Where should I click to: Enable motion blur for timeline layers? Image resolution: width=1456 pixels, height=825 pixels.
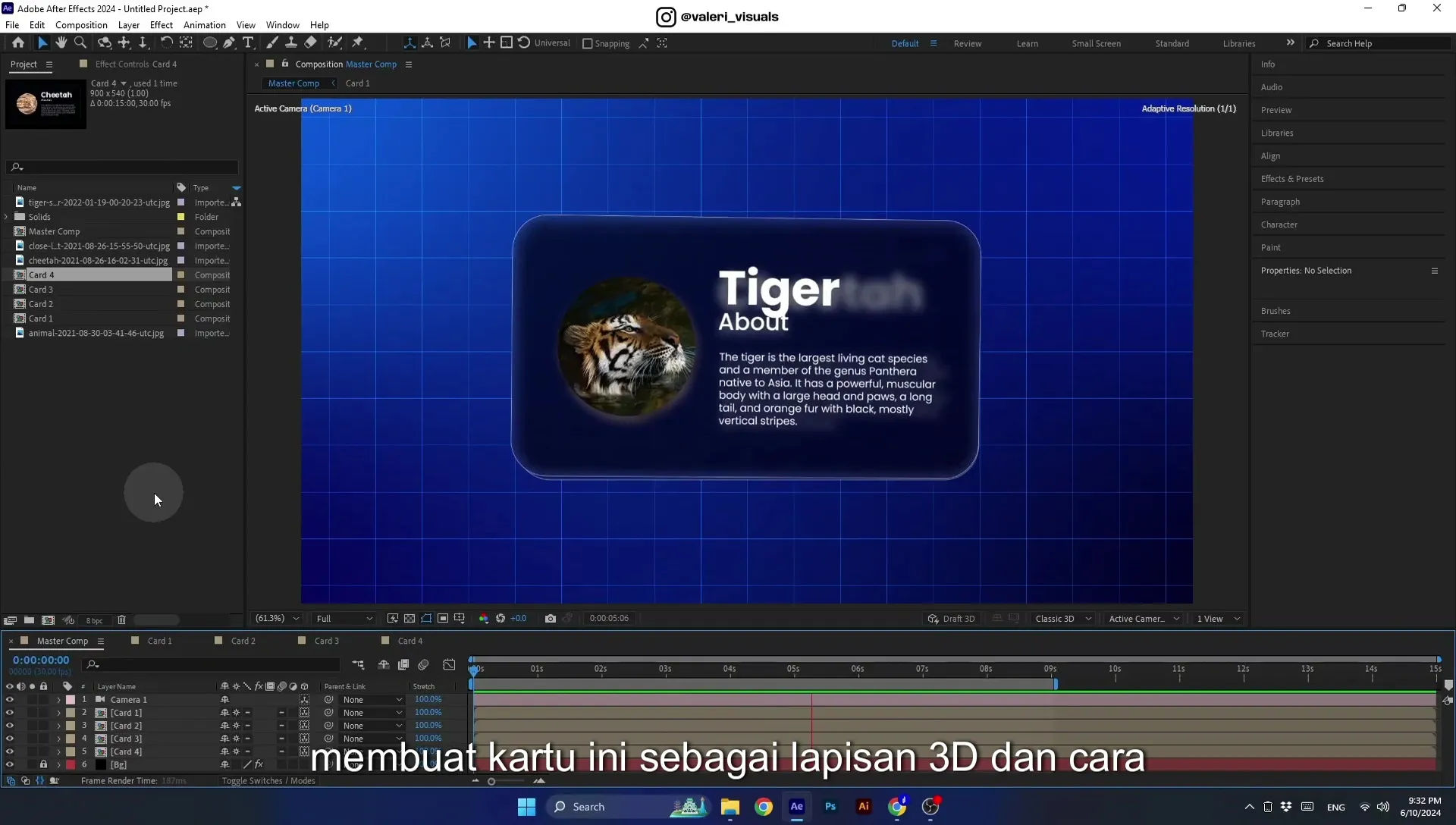423,665
